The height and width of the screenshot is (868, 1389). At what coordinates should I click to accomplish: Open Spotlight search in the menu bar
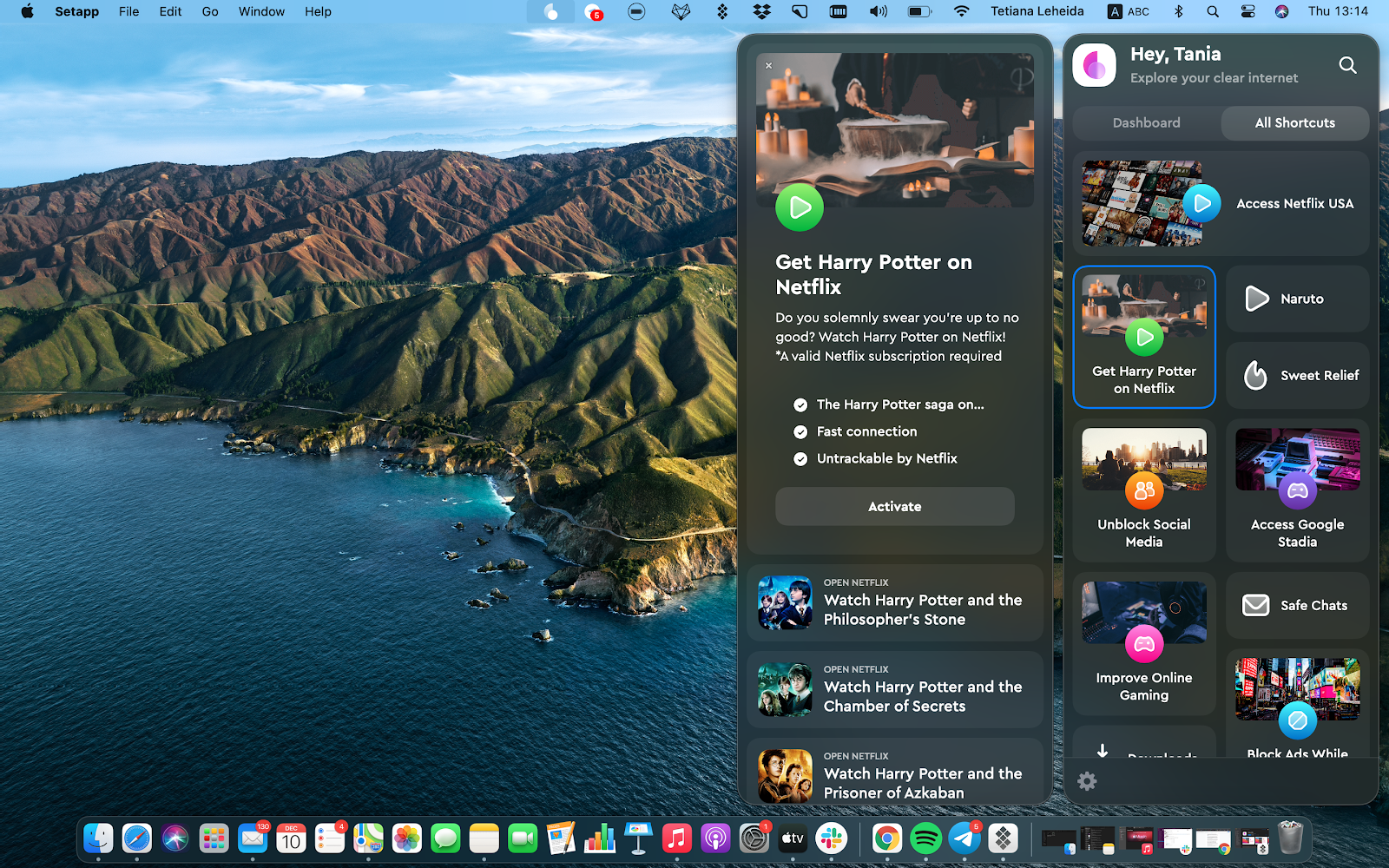[1213, 11]
